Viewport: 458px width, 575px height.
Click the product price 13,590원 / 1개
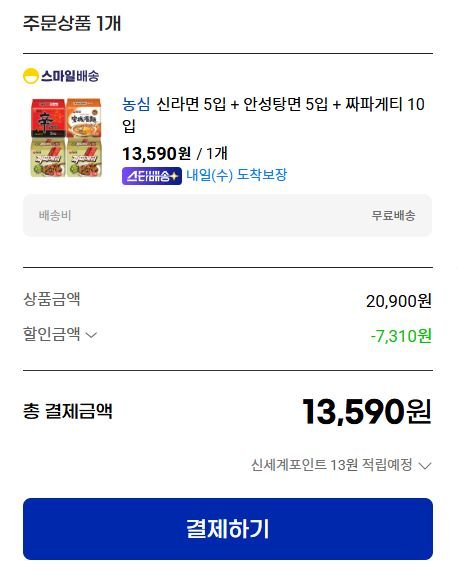(x=175, y=154)
